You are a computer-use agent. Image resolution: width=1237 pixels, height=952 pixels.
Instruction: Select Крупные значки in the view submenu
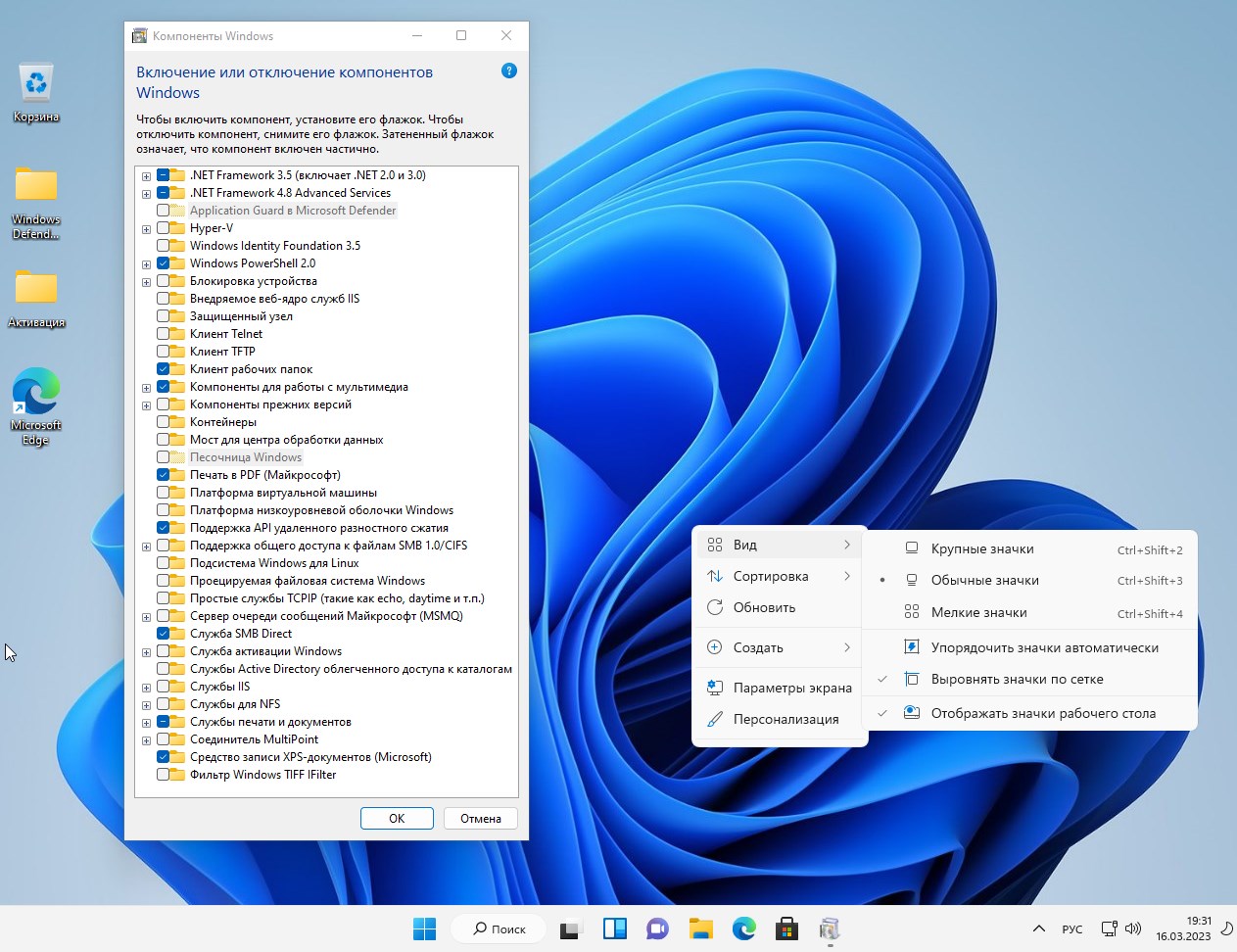[x=981, y=549]
